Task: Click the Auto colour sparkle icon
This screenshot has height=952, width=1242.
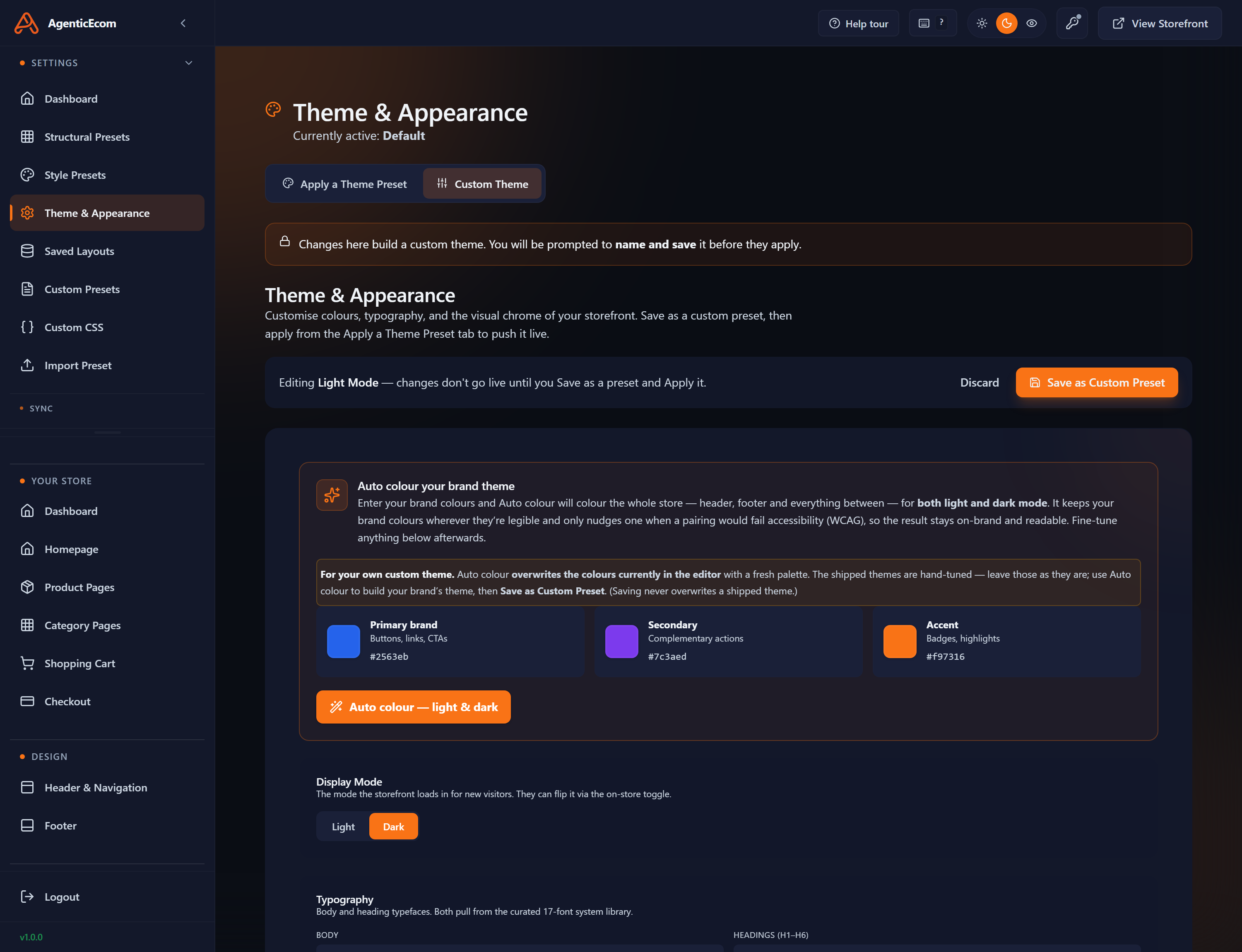Action: [332, 495]
